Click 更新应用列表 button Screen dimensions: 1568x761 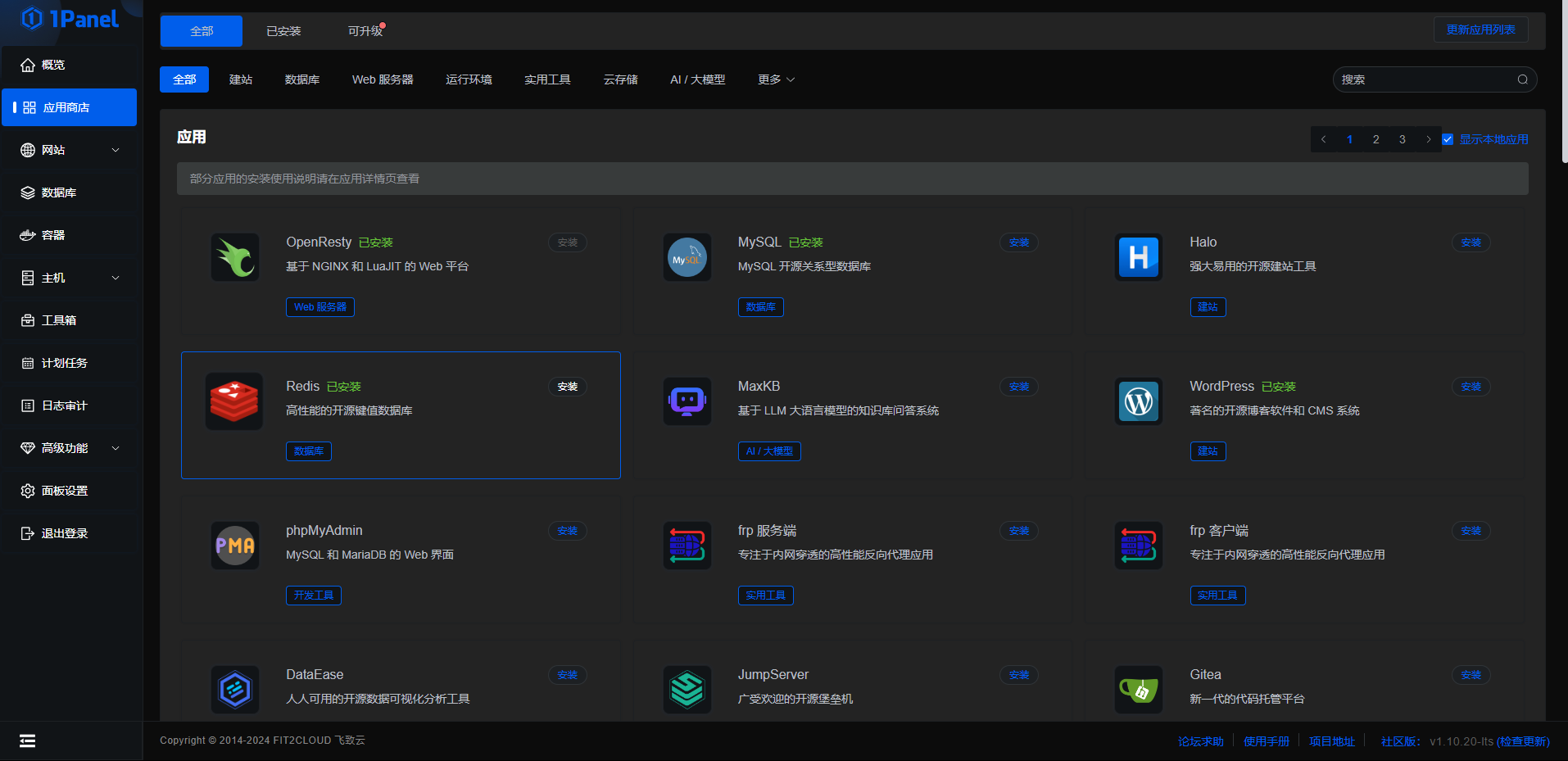click(x=1480, y=29)
